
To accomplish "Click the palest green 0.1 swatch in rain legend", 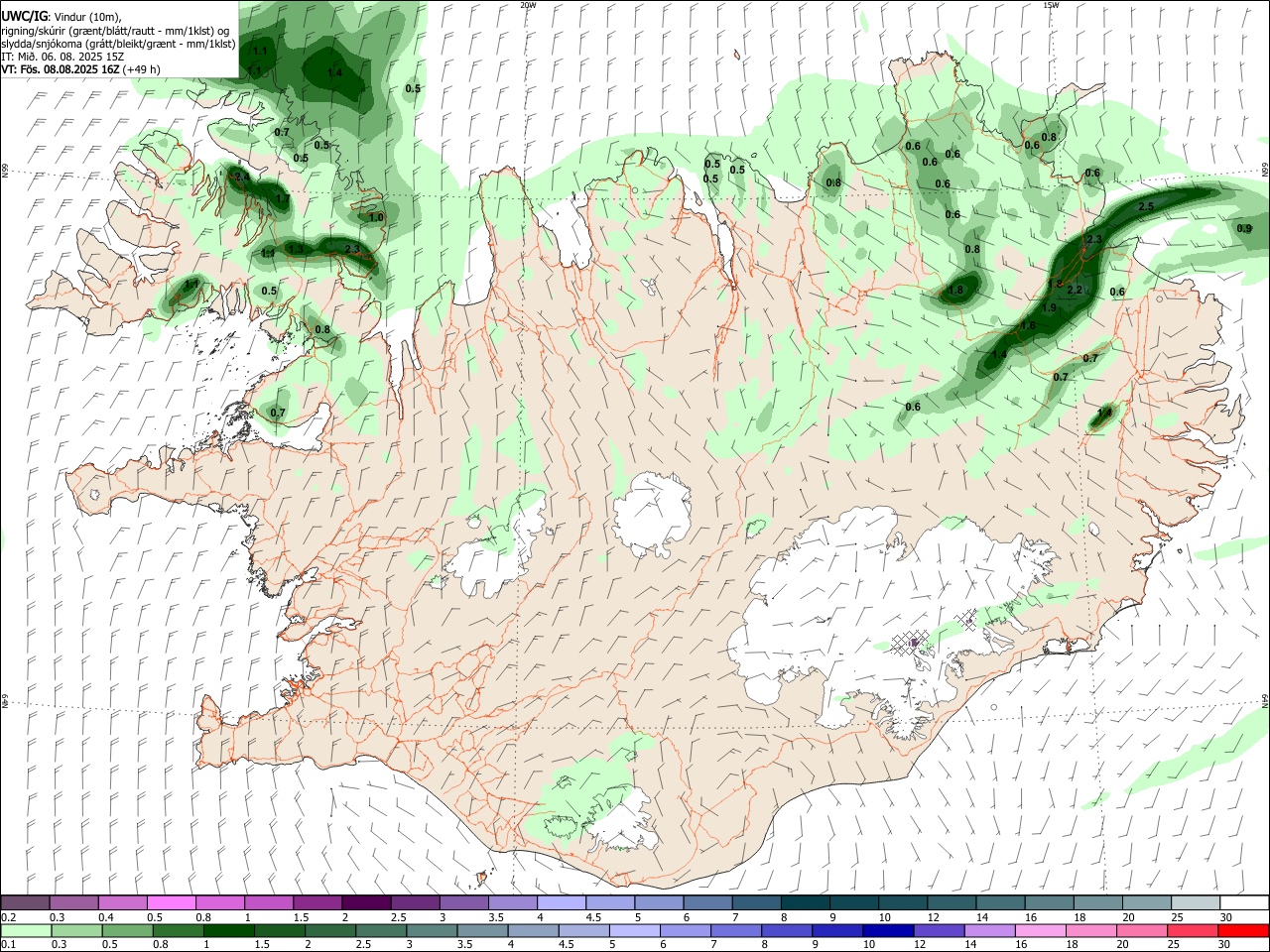I will tap(26, 930).
